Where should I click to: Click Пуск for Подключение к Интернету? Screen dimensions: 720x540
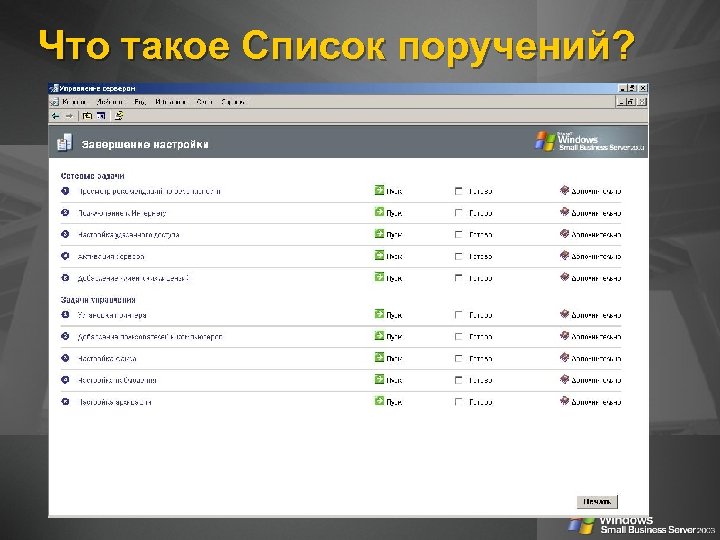(x=388, y=213)
